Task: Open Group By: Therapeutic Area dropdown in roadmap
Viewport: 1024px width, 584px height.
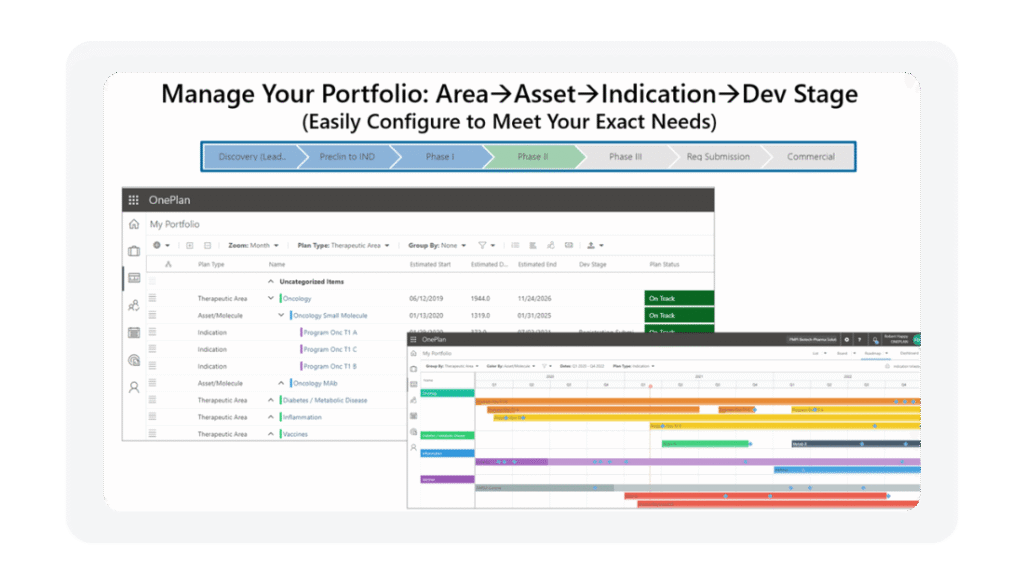Action: pyautogui.click(x=452, y=366)
